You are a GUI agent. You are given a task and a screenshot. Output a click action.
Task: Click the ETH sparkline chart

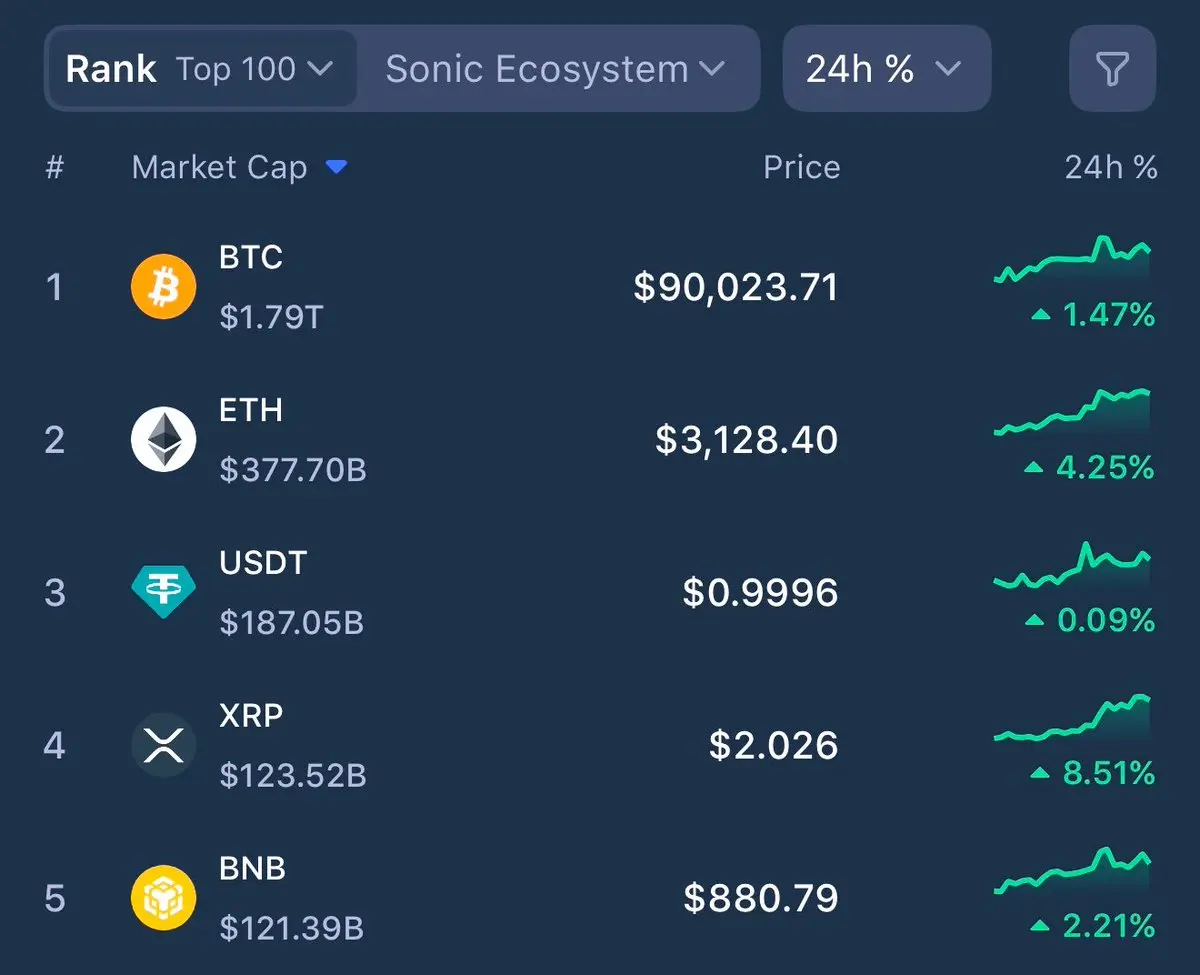pos(1073,414)
